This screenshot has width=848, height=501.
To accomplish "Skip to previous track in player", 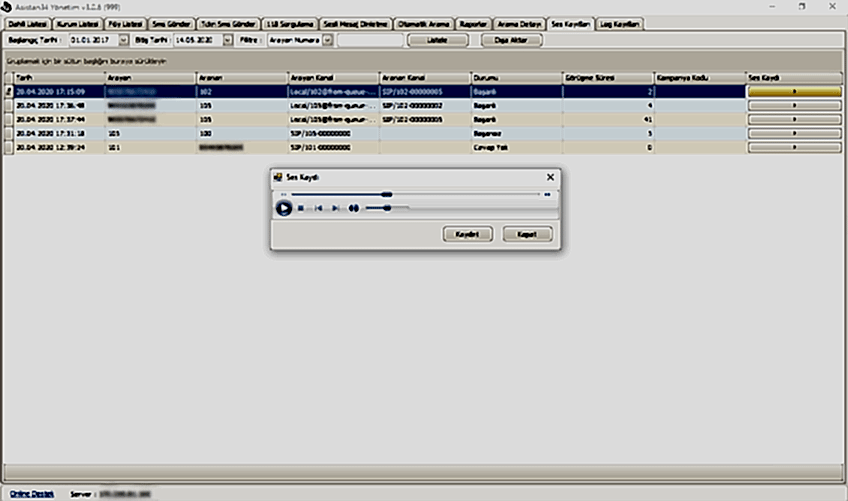I will tap(319, 208).
